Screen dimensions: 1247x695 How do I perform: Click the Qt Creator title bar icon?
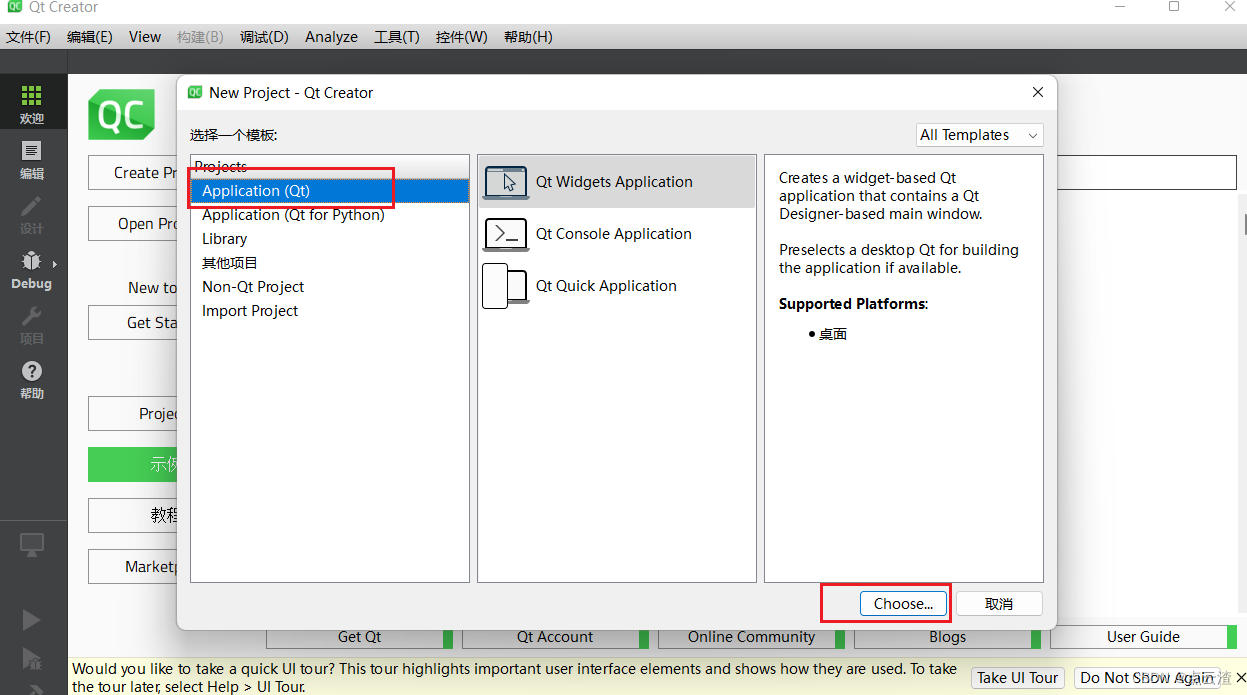(14, 7)
